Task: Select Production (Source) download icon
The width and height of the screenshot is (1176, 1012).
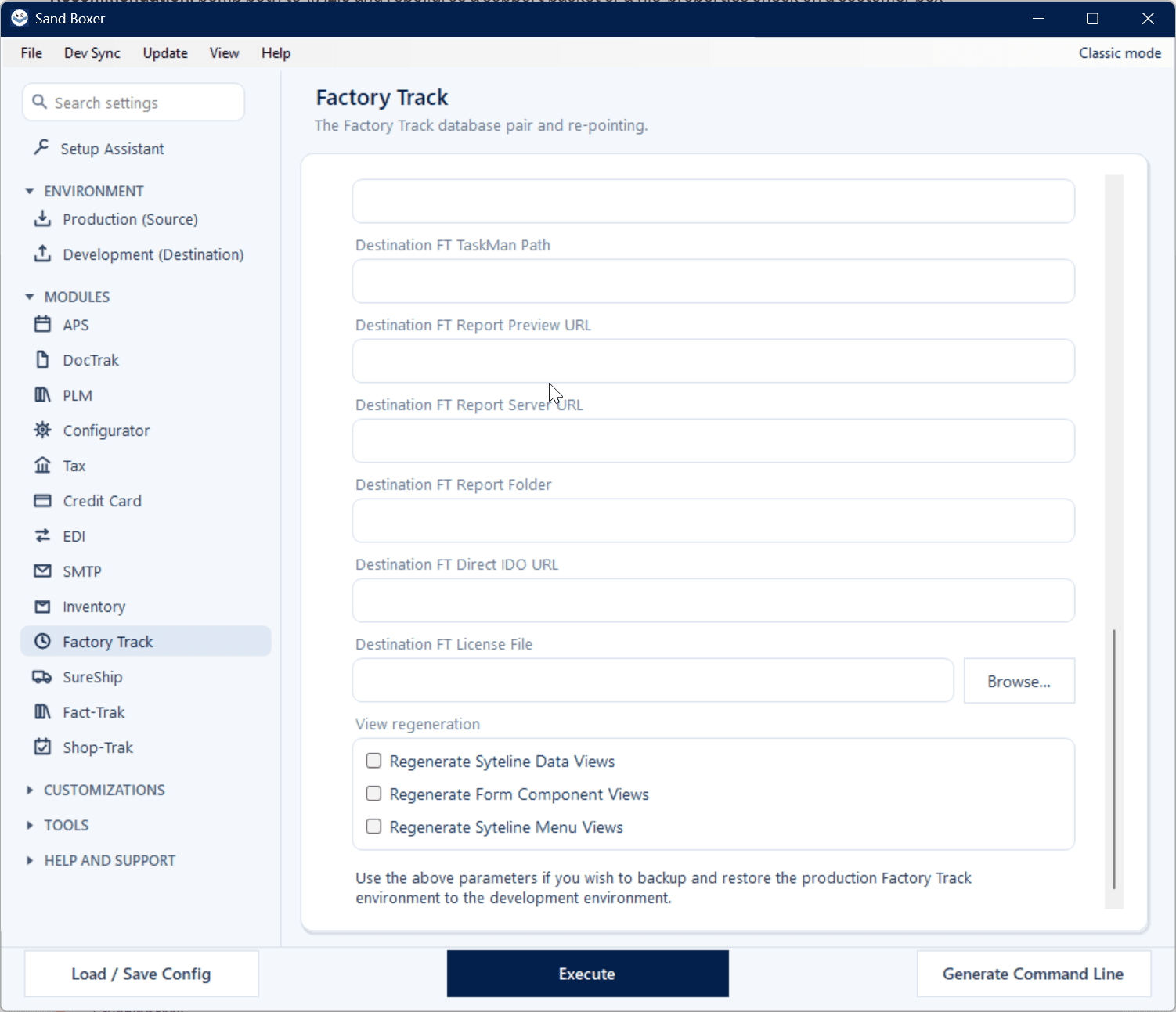Action: pos(43,218)
